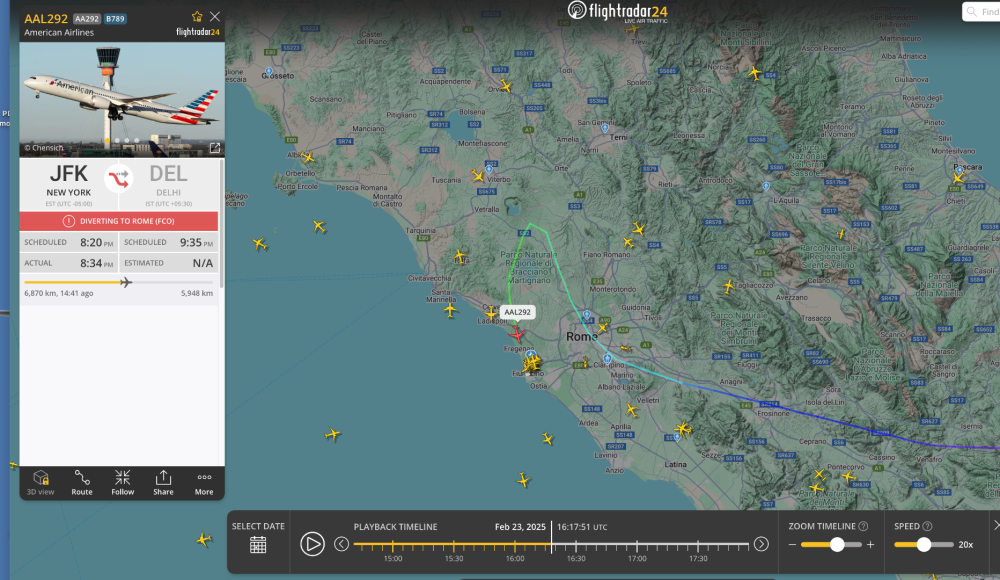Image resolution: width=1000 pixels, height=580 pixels.
Task: Open the Select Date calendar
Action: coord(258,544)
